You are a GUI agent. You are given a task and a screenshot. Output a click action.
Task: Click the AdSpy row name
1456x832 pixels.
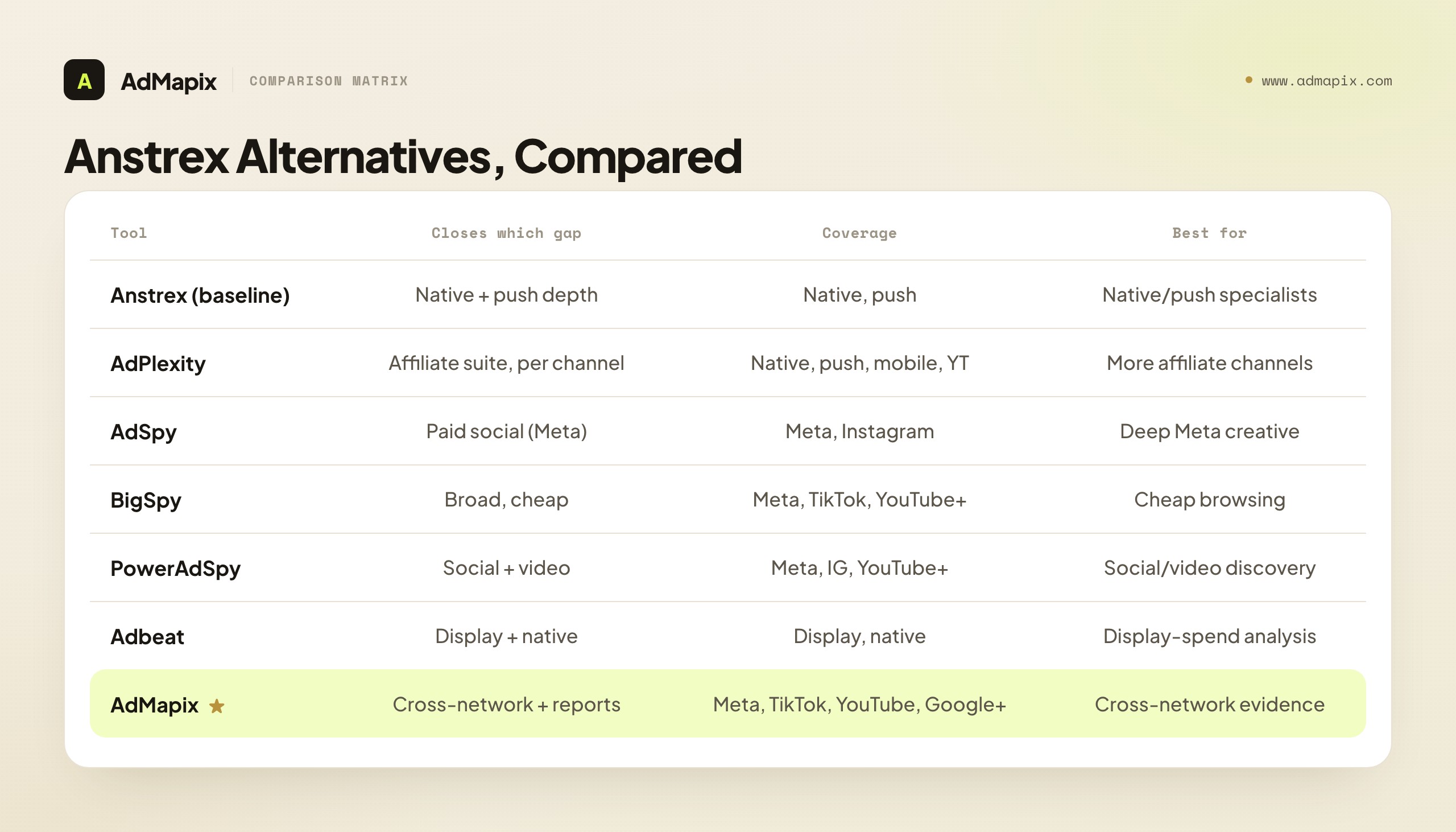[143, 432]
